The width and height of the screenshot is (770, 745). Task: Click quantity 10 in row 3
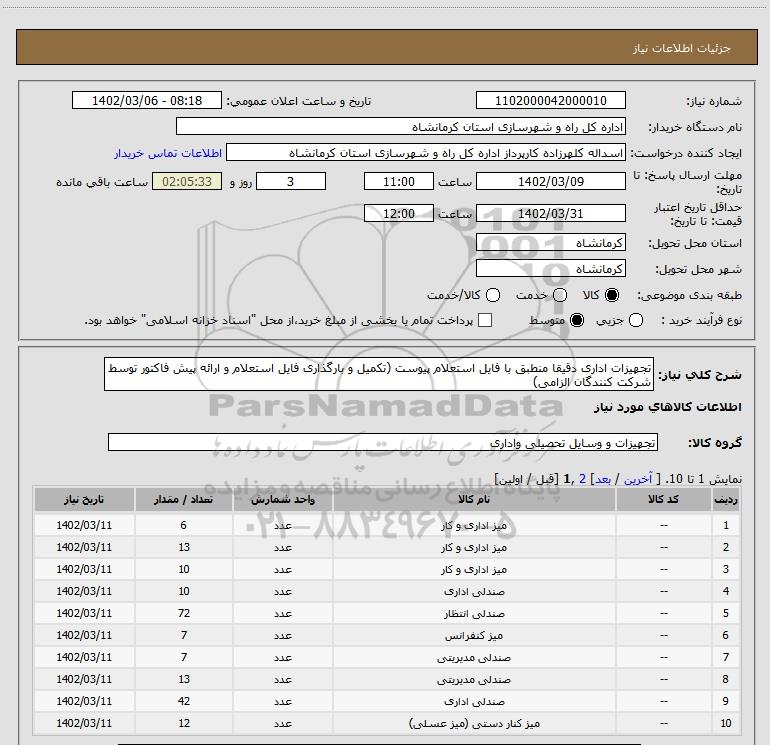(x=184, y=569)
